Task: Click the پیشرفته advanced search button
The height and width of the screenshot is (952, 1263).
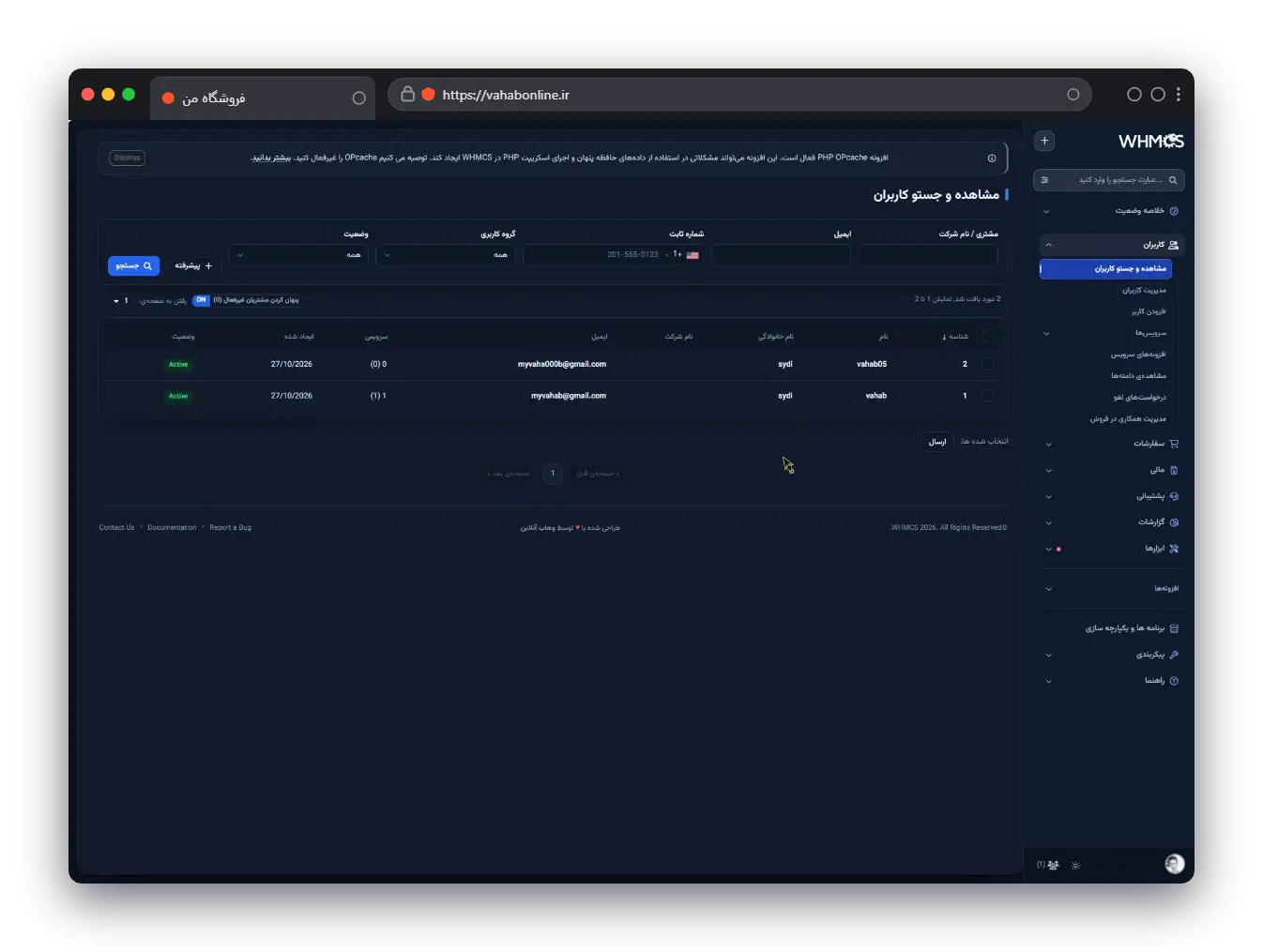Action: point(193,266)
